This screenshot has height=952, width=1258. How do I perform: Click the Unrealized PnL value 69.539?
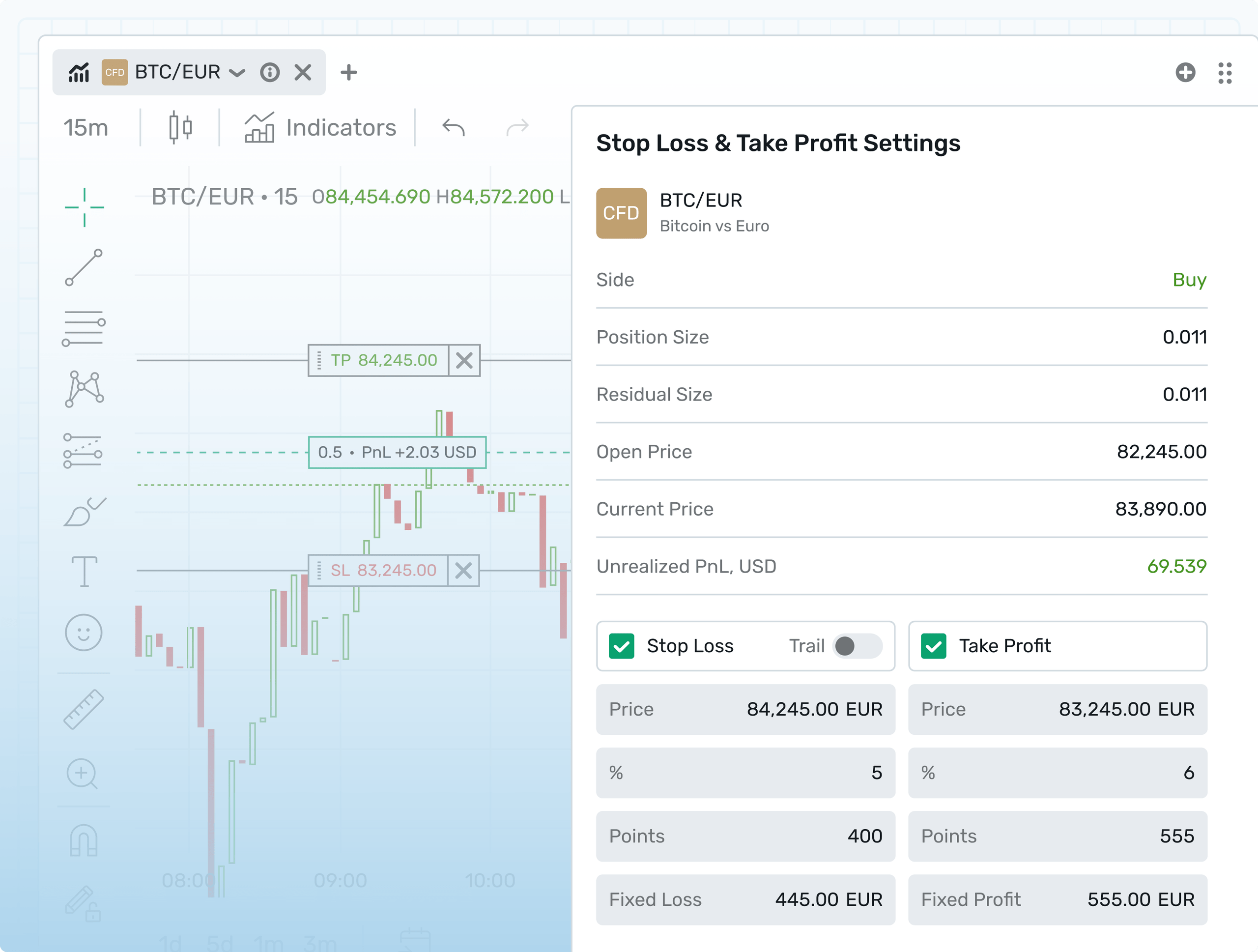pos(1177,566)
